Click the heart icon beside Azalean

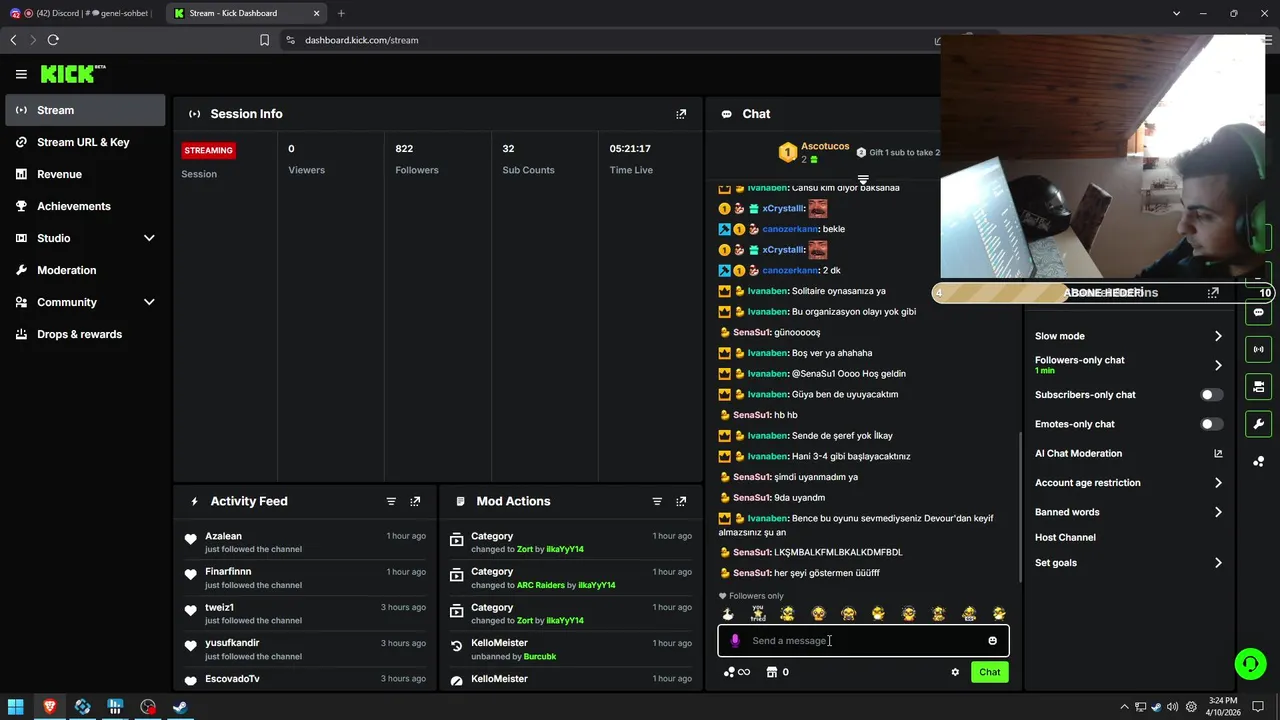(190, 540)
